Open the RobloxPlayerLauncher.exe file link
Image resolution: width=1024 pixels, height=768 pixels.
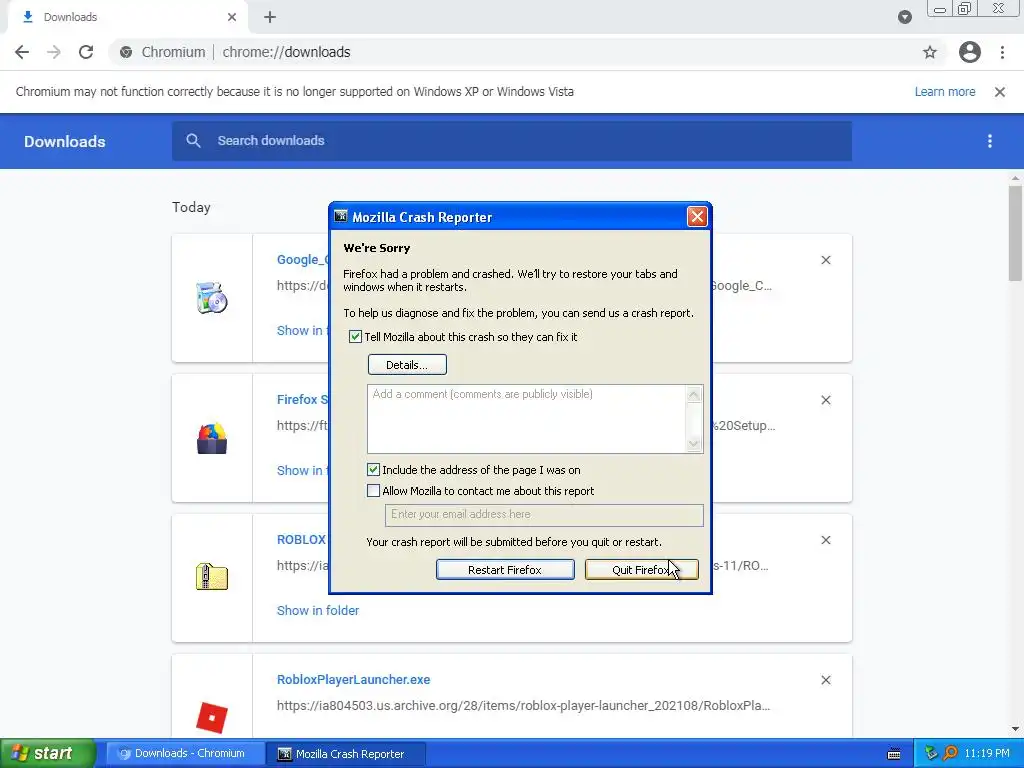(x=353, y=680)
